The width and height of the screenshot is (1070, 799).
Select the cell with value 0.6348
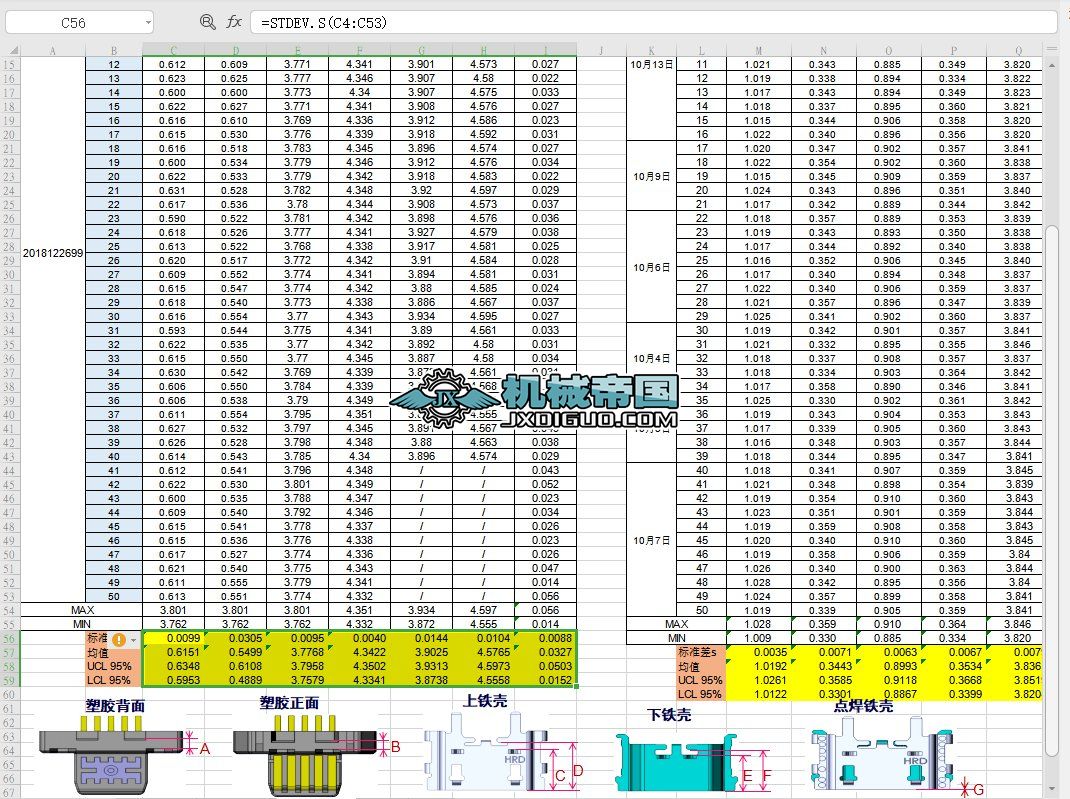coord(173,667)
